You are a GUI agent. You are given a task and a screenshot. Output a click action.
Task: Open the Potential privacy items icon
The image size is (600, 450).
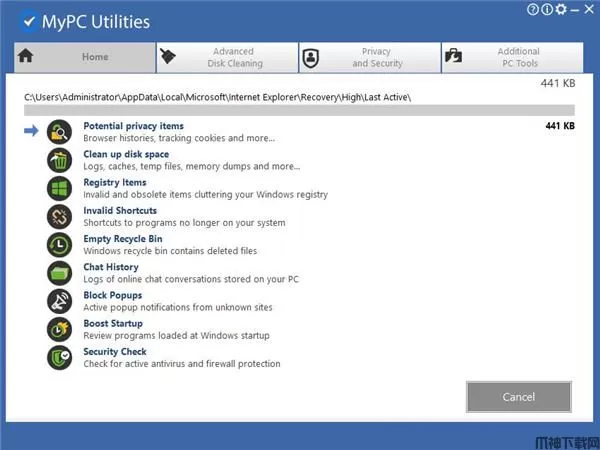click(x=59, y=132)
